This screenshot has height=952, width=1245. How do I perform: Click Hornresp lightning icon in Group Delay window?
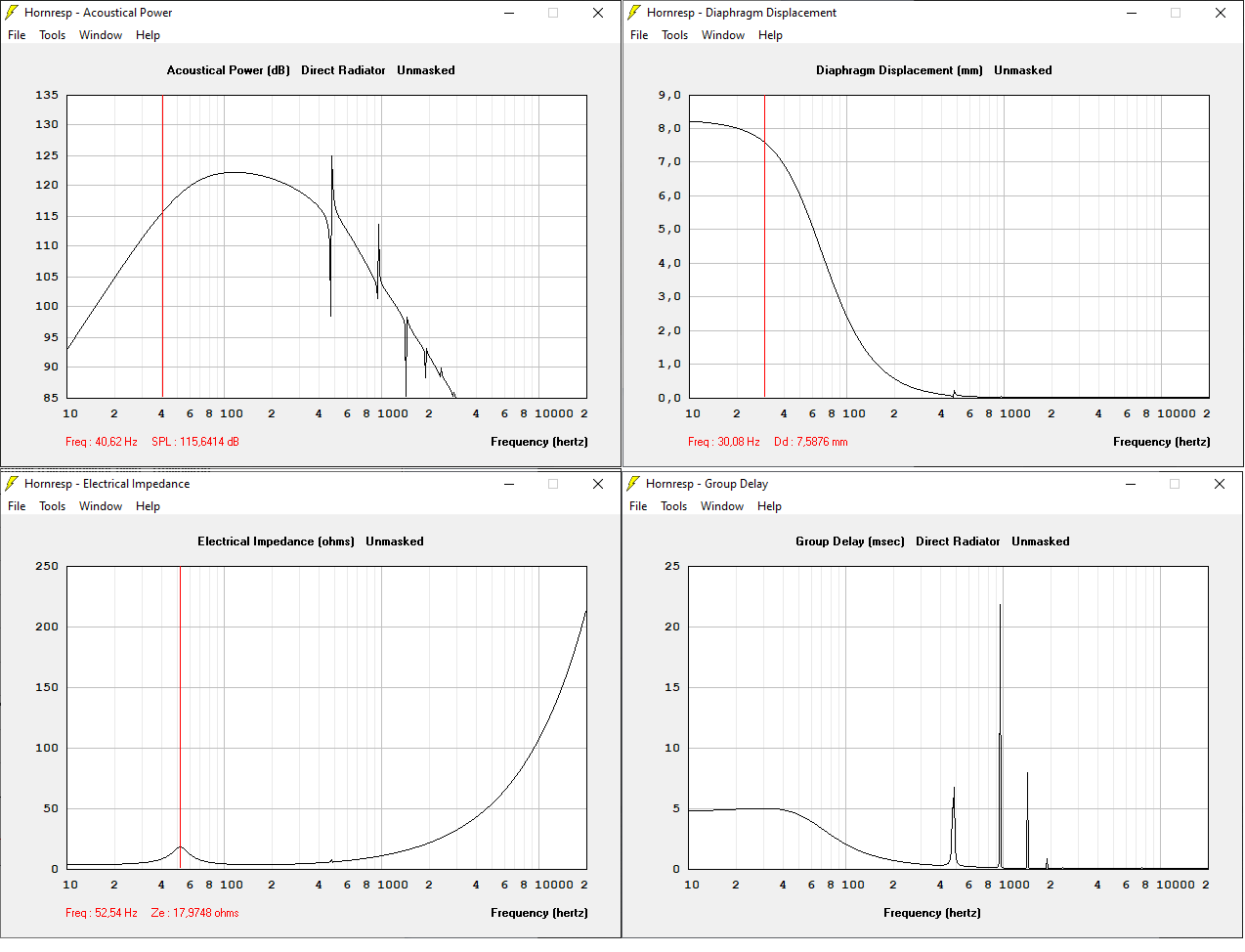(x=633, y=484)
